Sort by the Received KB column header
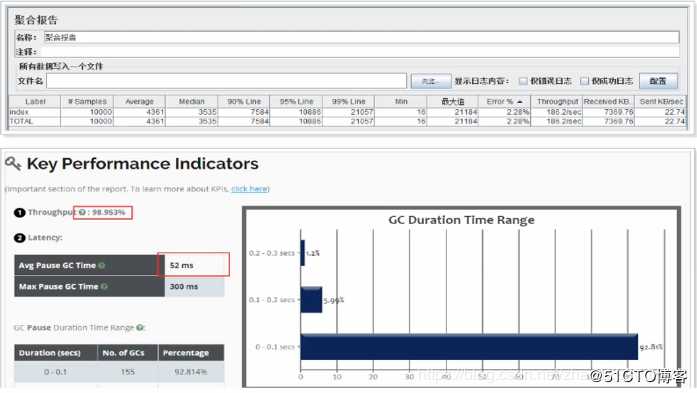This screenshot has height=393, width=697. (x=609, y=101)
